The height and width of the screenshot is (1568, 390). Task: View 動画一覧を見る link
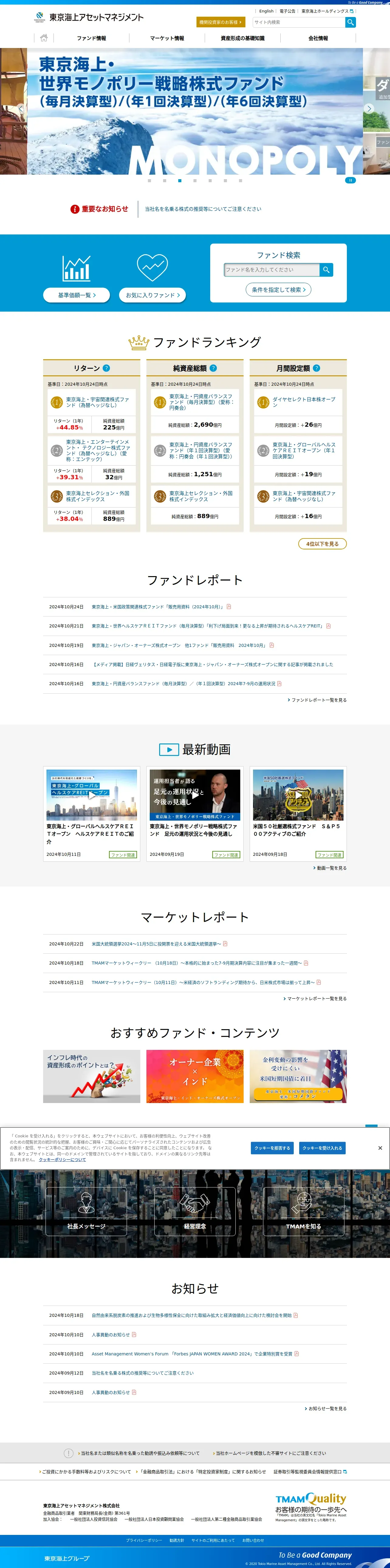[x=330, y=868]
